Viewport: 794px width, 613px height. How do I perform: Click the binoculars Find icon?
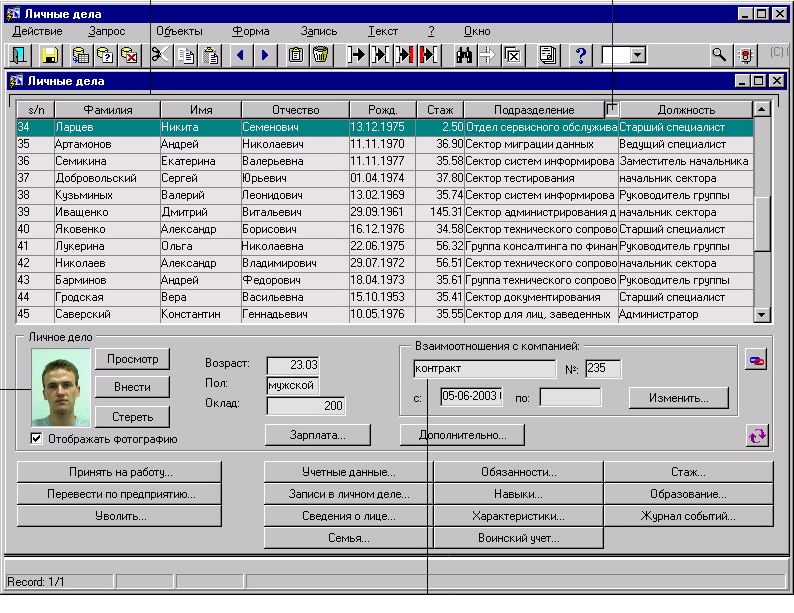click(464, 55)
